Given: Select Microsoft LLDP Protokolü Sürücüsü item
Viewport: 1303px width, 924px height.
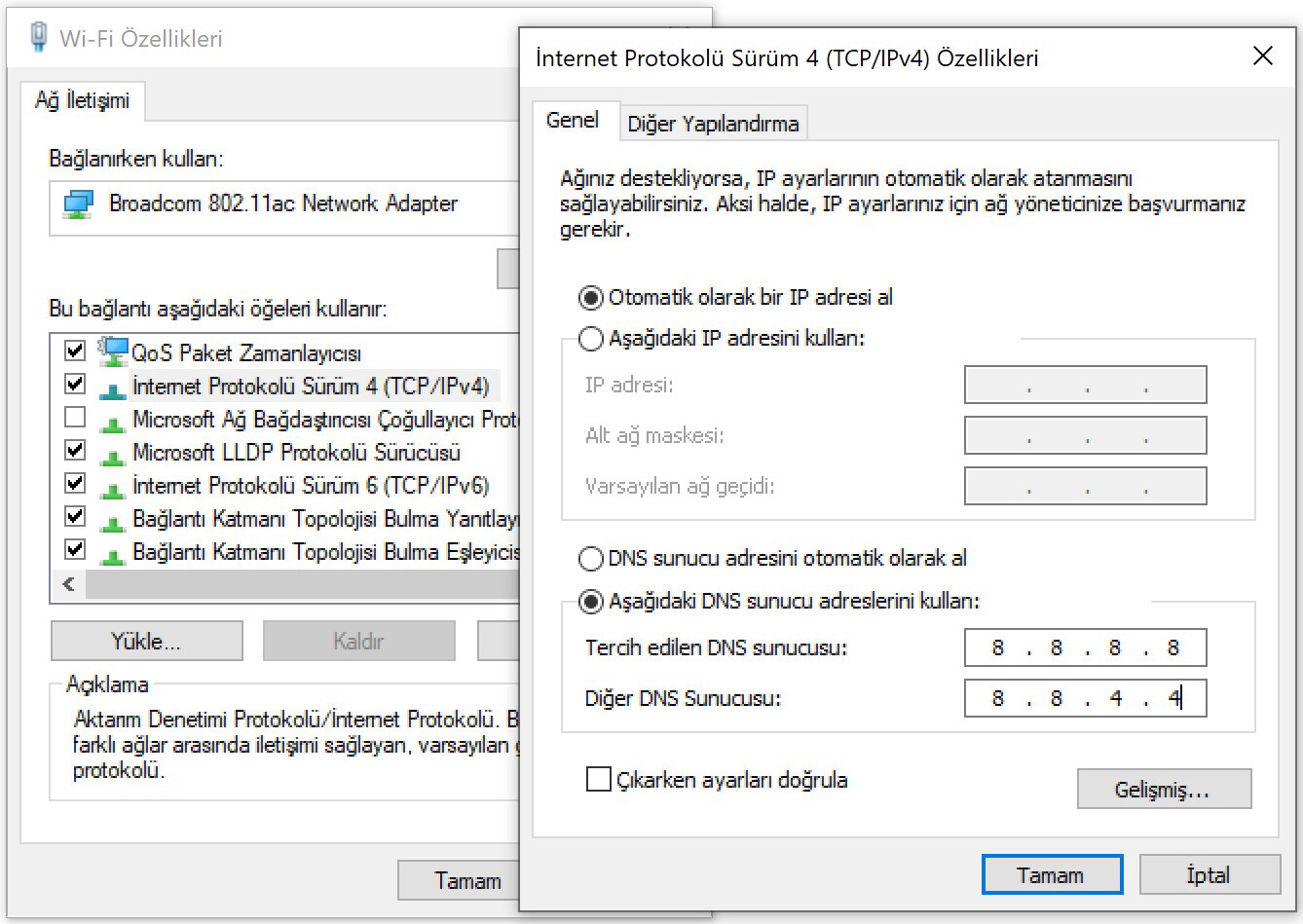Looking at the screenshot, I should tap(296, 453).
